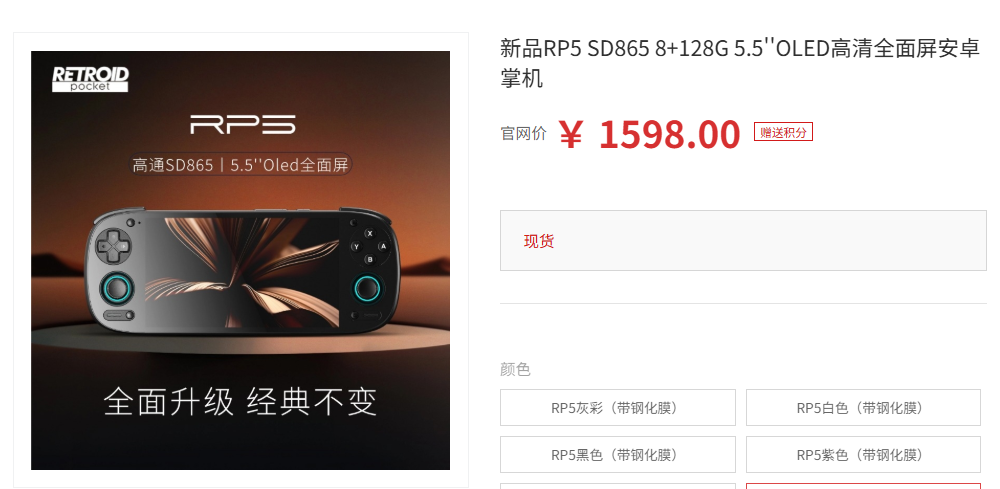Select the RP5灰彩（带钢化膜） color option
Image resolution: width=1000 pixels, height=489 pixels.
tap(617, 407)
